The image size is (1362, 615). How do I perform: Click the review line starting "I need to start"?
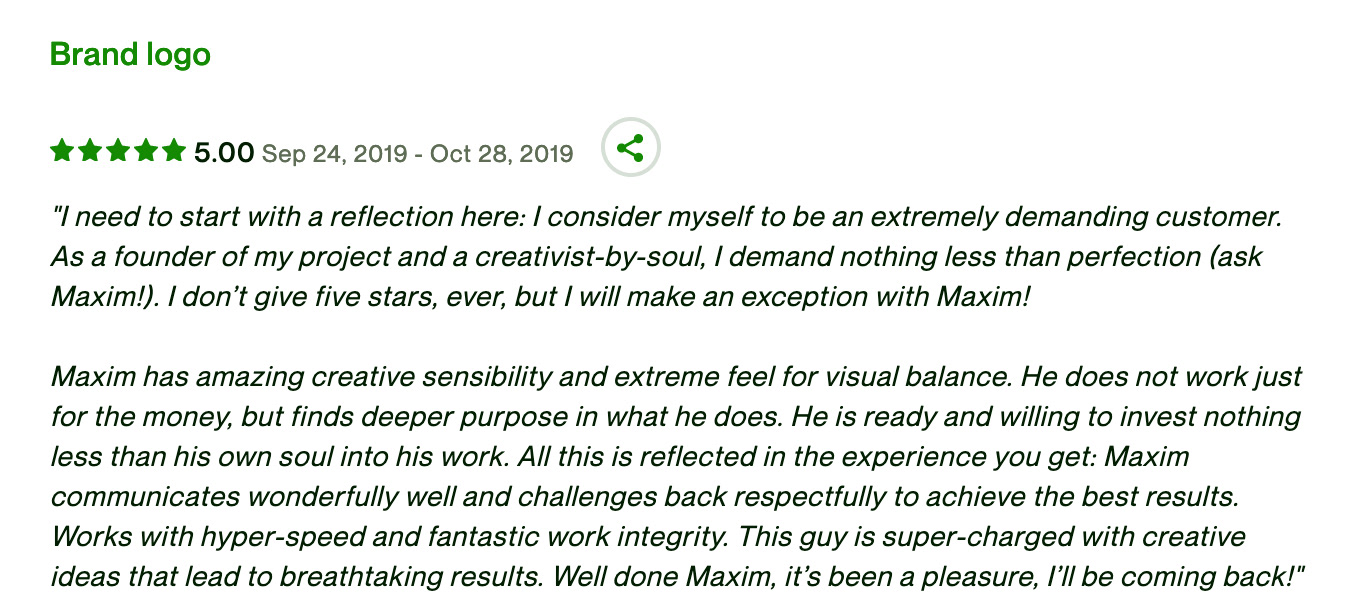[667, 216]
